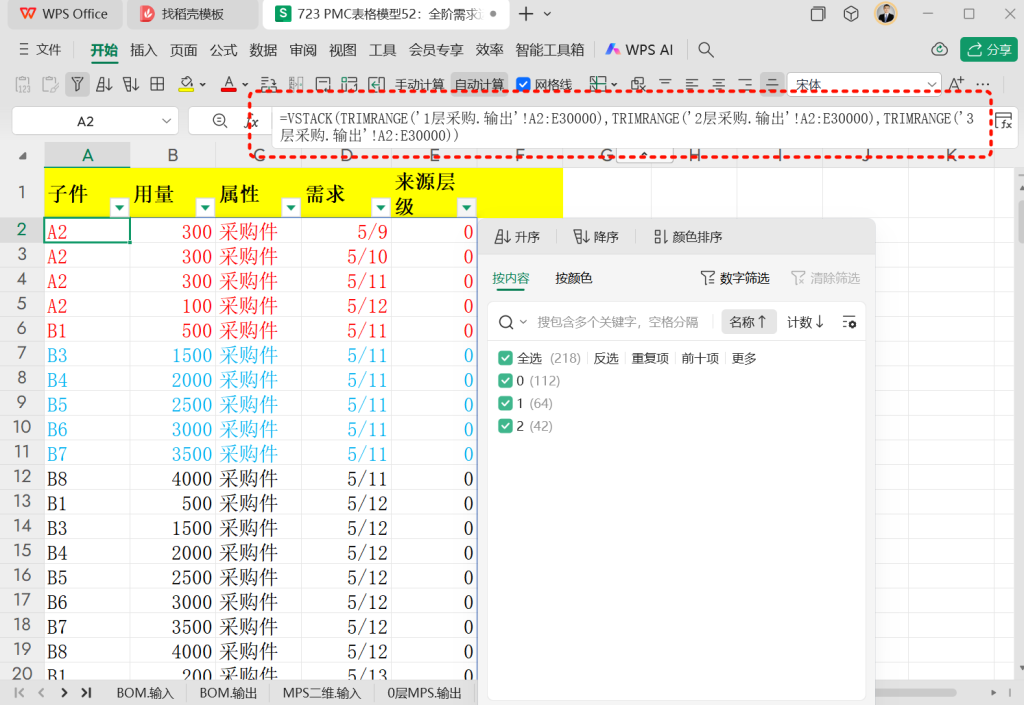The width and height of the screenshot is (1024, 705).
Task: Jump to last sheet navigation arrow
Action: coord(86,693)
